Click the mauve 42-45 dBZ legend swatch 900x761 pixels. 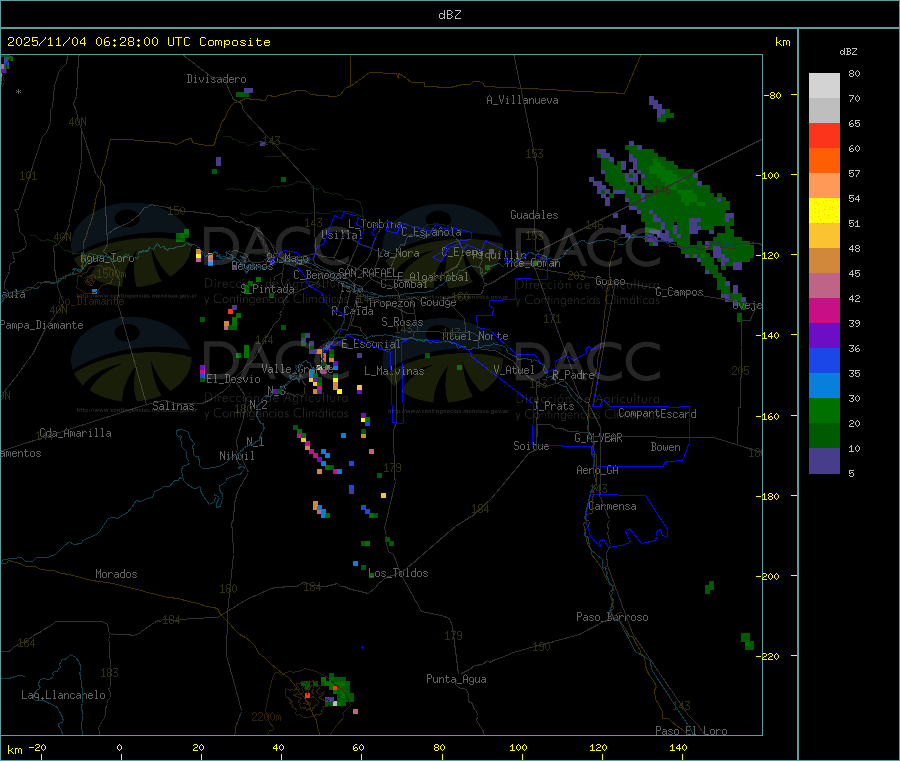[824, 286]
